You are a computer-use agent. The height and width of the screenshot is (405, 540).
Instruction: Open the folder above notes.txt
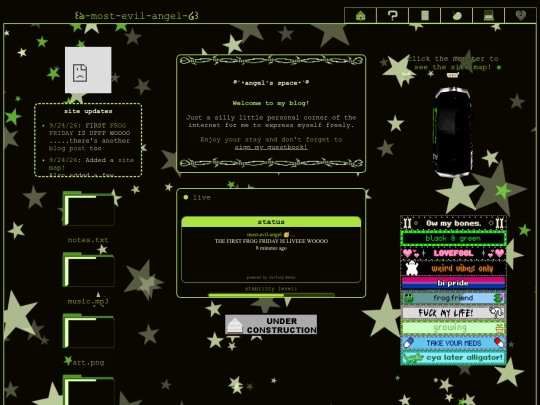pyautogui.click(x=88, y=209)
